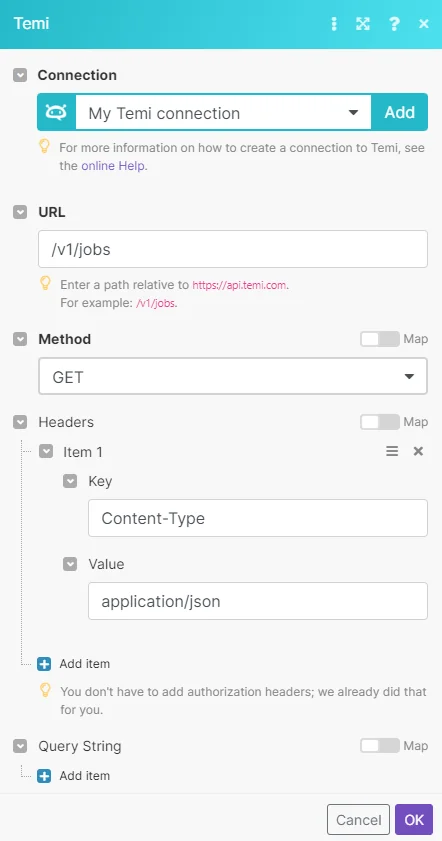This screenshot has width=442, height=841.
Task: Click into the URL field with /v1/jobs
Action: (x=233, y=249)
